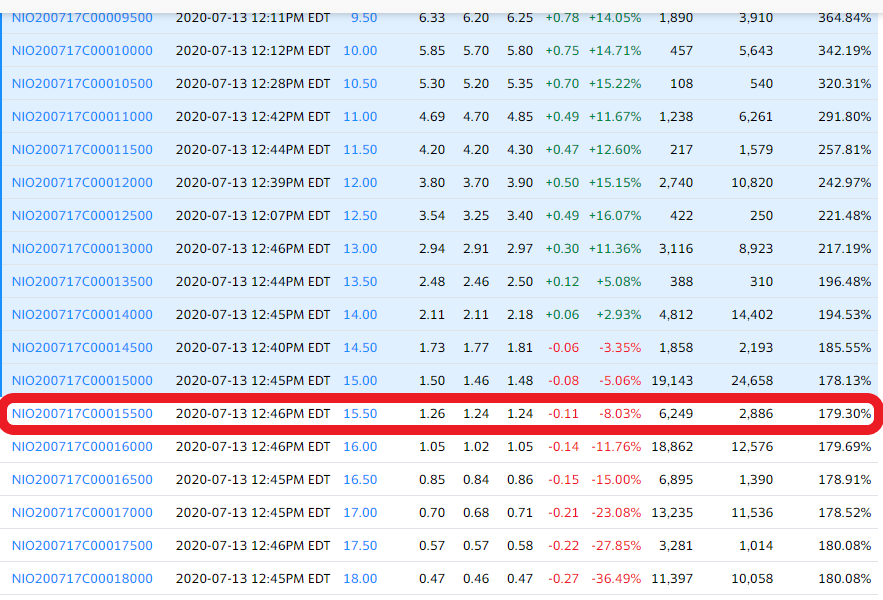Viewport: 883px width, 600px height.
Task: Choose the 15.50 strike price link
Action: point(360,414)
